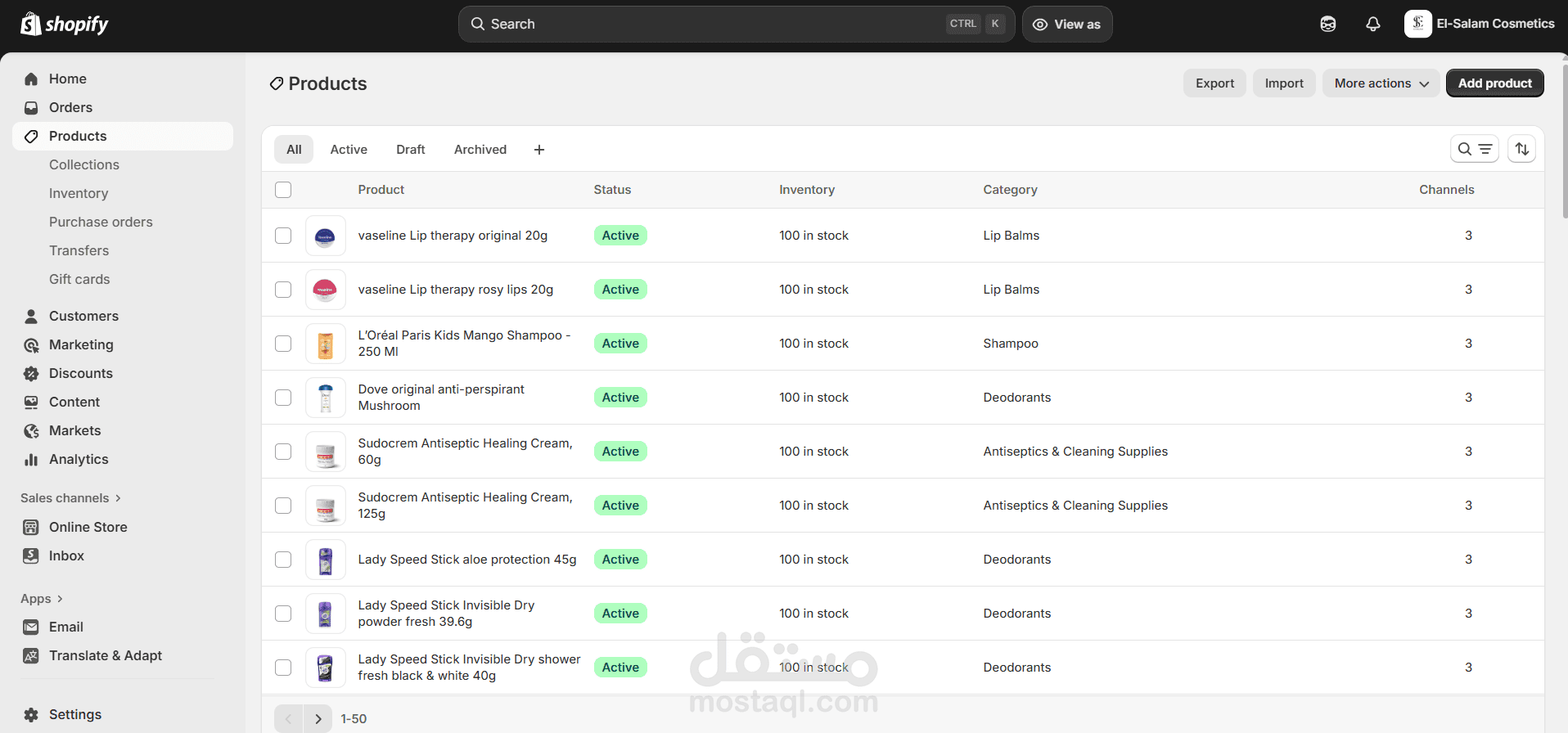
Task: Open Purchase orders in sidebar
Action: 101,222
